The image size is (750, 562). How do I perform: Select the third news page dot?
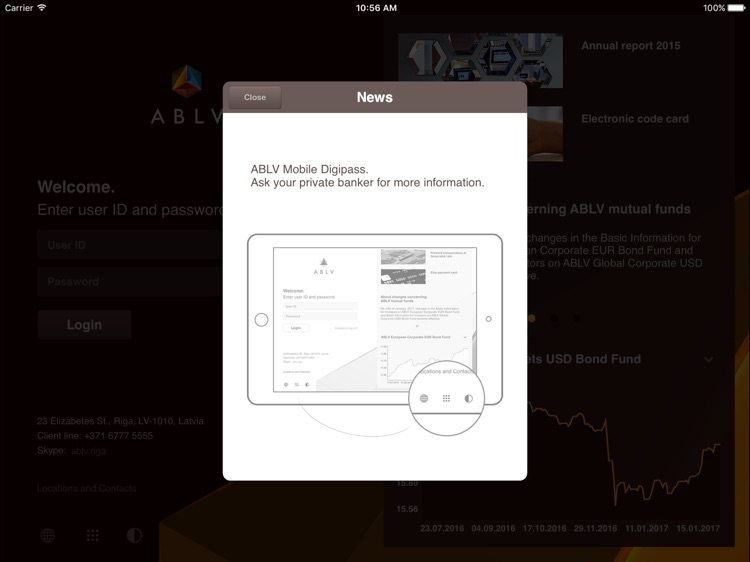tap(576, 318)
